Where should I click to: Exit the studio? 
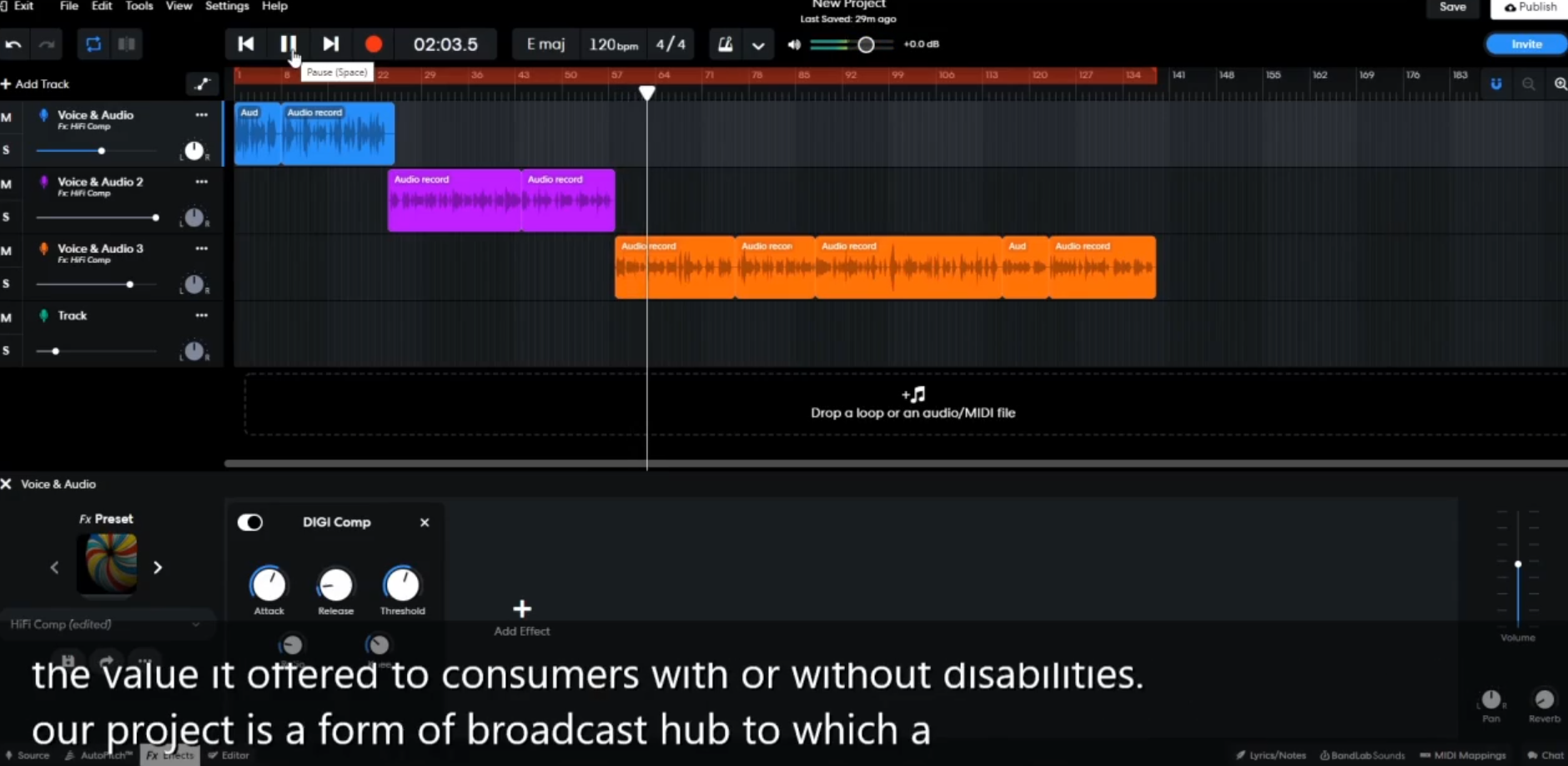click(18, 6)
